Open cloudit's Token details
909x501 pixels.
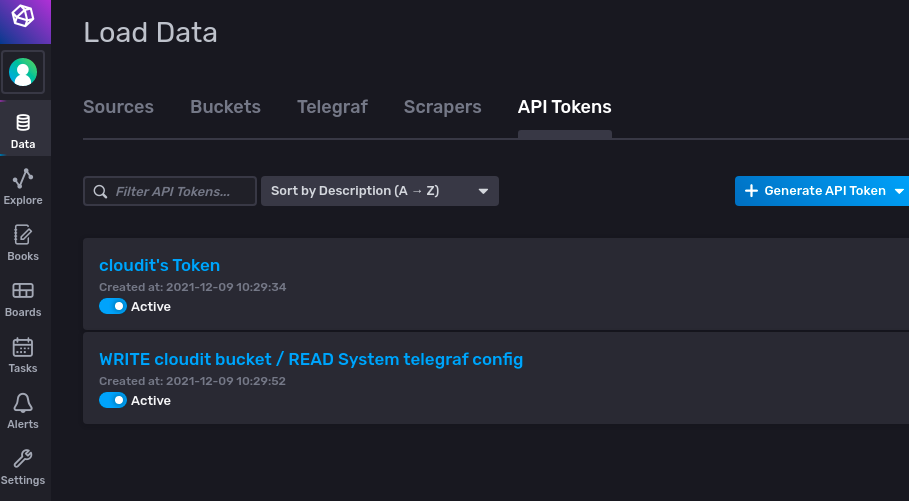click(x=159, y=265)
